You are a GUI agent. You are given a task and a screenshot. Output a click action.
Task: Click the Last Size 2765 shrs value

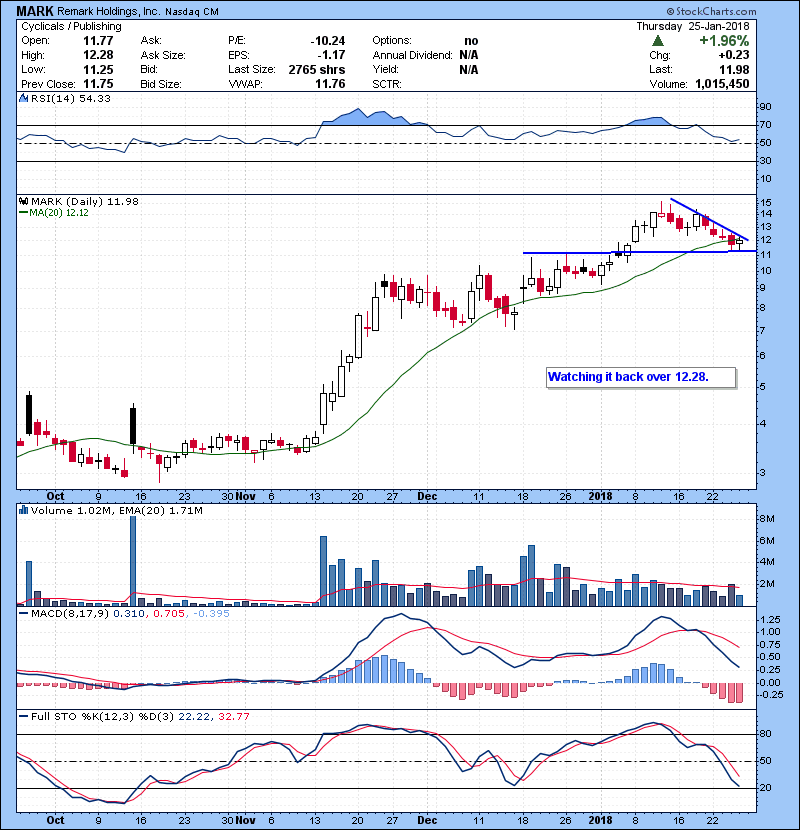(x=317, y=69)
